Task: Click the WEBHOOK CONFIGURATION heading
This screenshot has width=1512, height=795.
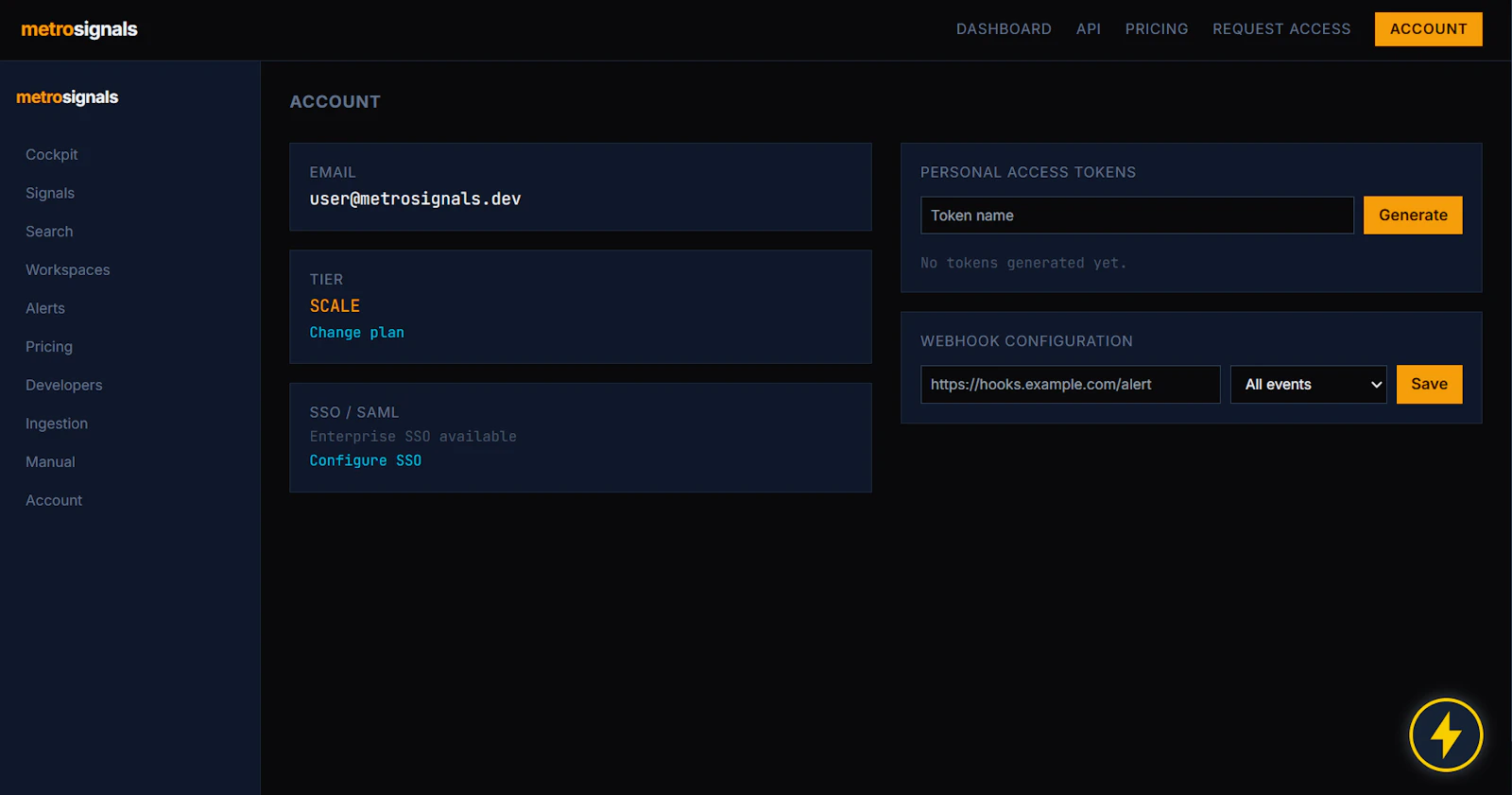Action: tap(1026, 341)
